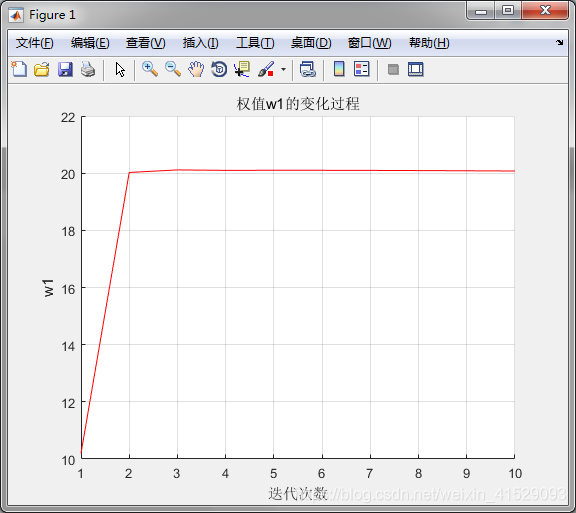Open the 桌面(D) menu
Image resolution: width=576 pixels, height=513 pixels.
click(x=311, y=43)
